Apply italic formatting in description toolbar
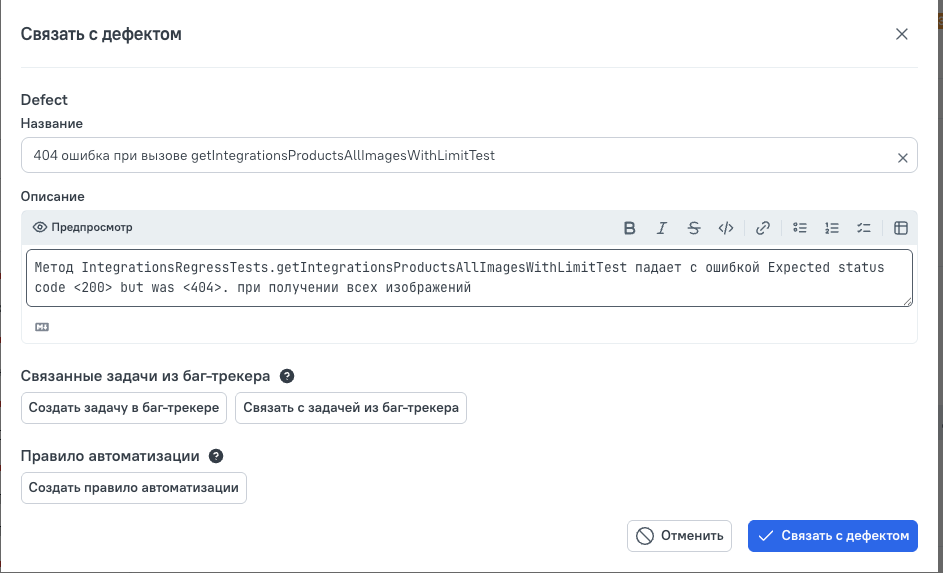This screenshot has height=573, width=943. 662,228
